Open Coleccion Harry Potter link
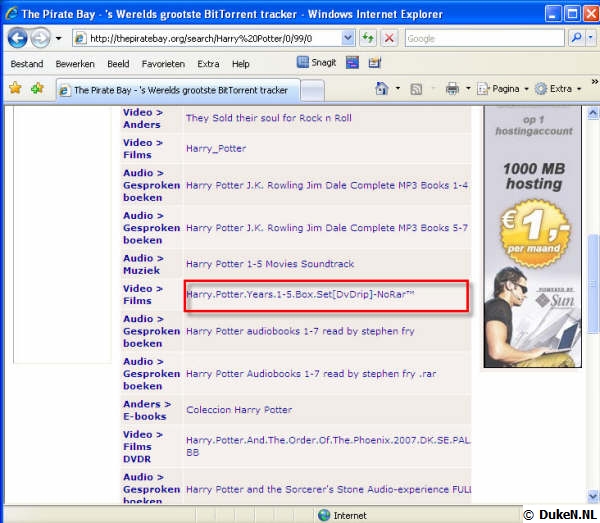Screen dimensions: 600x523 [239, 410]
